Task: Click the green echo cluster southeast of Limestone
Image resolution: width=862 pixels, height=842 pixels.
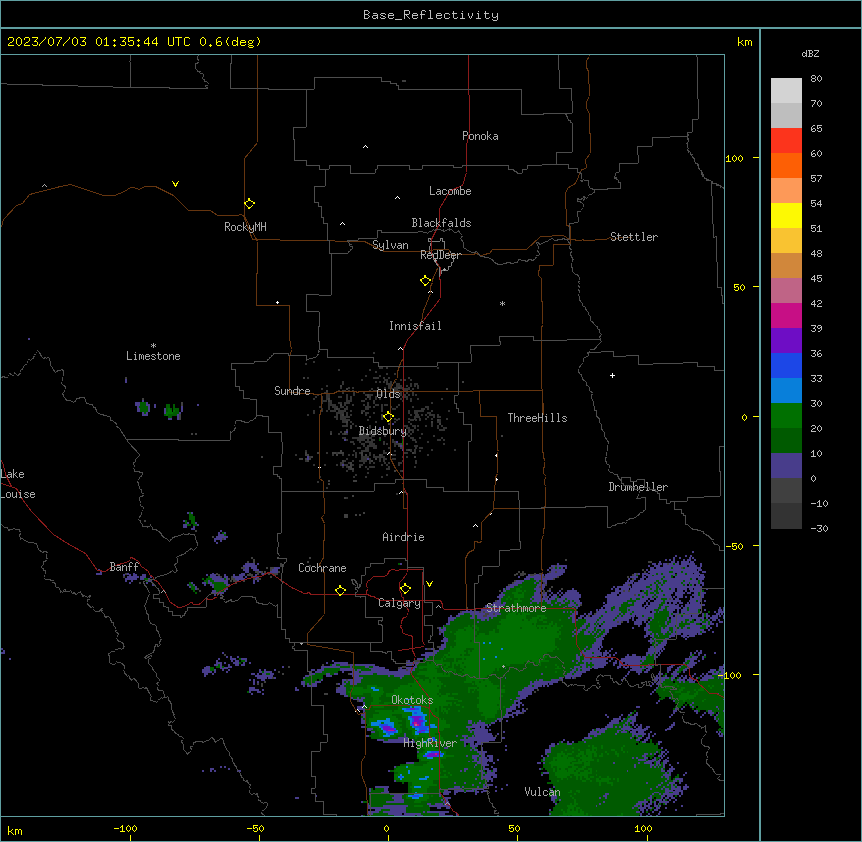Action: (173, 410)
